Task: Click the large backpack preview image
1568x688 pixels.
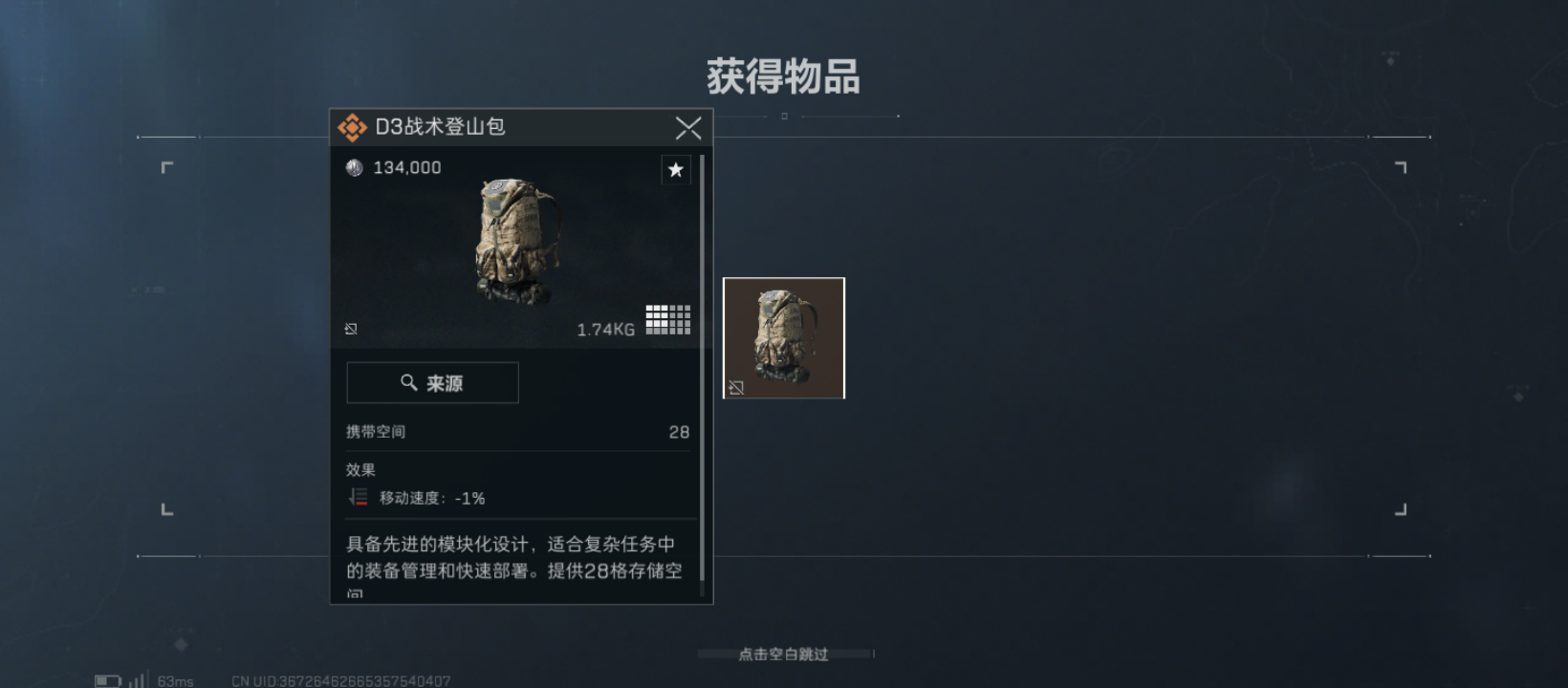Action: point(516,242)
